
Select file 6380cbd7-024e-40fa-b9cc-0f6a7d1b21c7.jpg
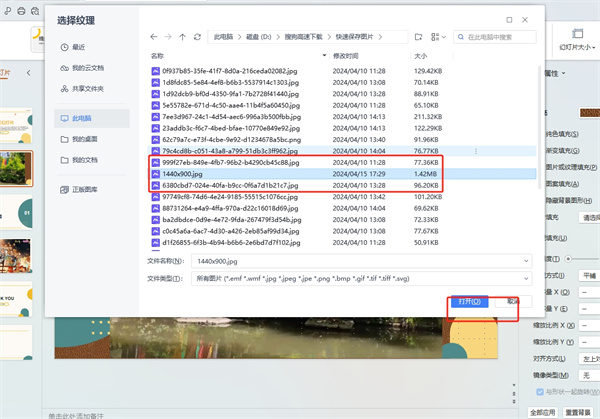coord(230,185)
